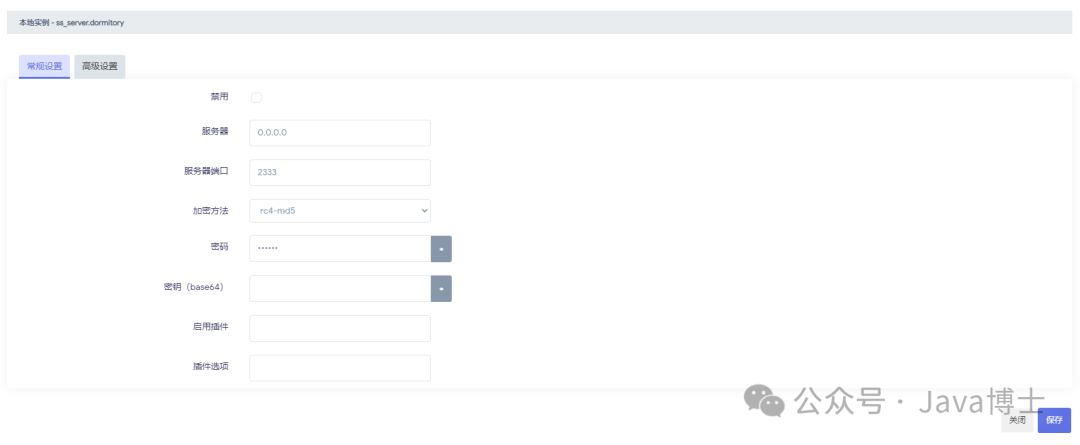Focus the 启用插件 text field
Viewport: 1080px width, 445px height.
[339, 328]
